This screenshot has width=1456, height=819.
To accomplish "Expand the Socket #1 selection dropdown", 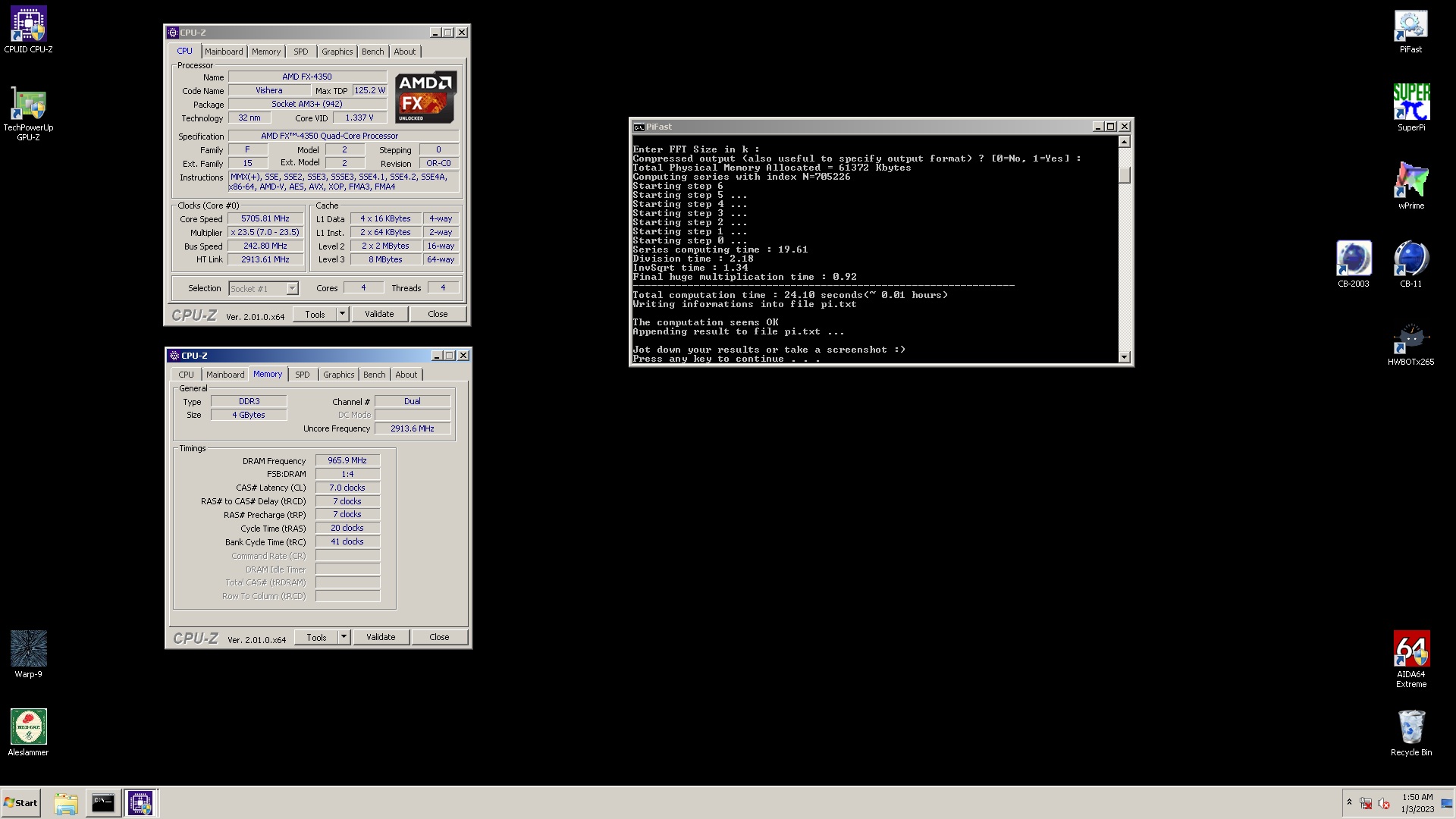I will pos(292,288).
